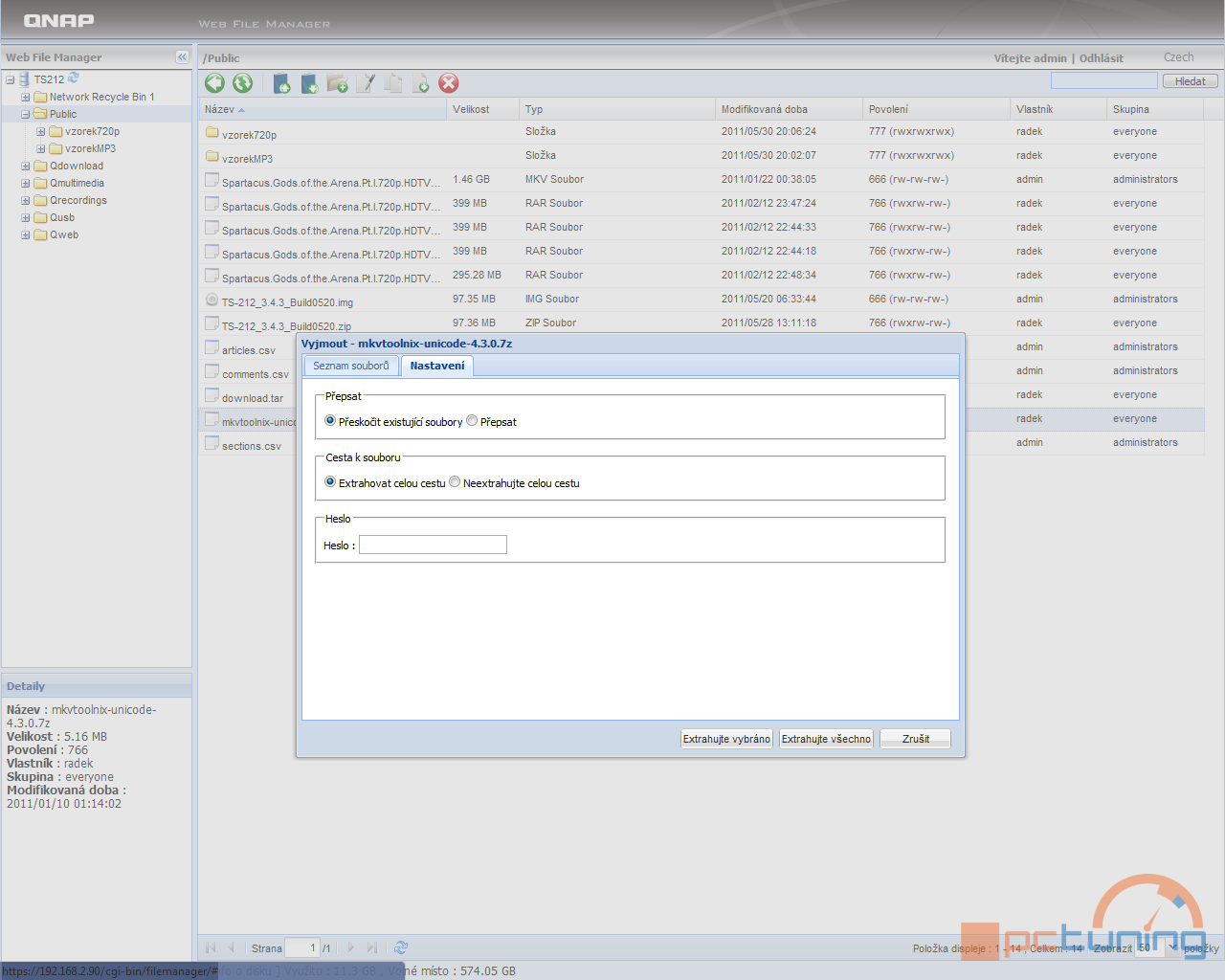This screenshot has height=980, width=1225.
Task: Go to next page in pager
Action: click(351, 947)
